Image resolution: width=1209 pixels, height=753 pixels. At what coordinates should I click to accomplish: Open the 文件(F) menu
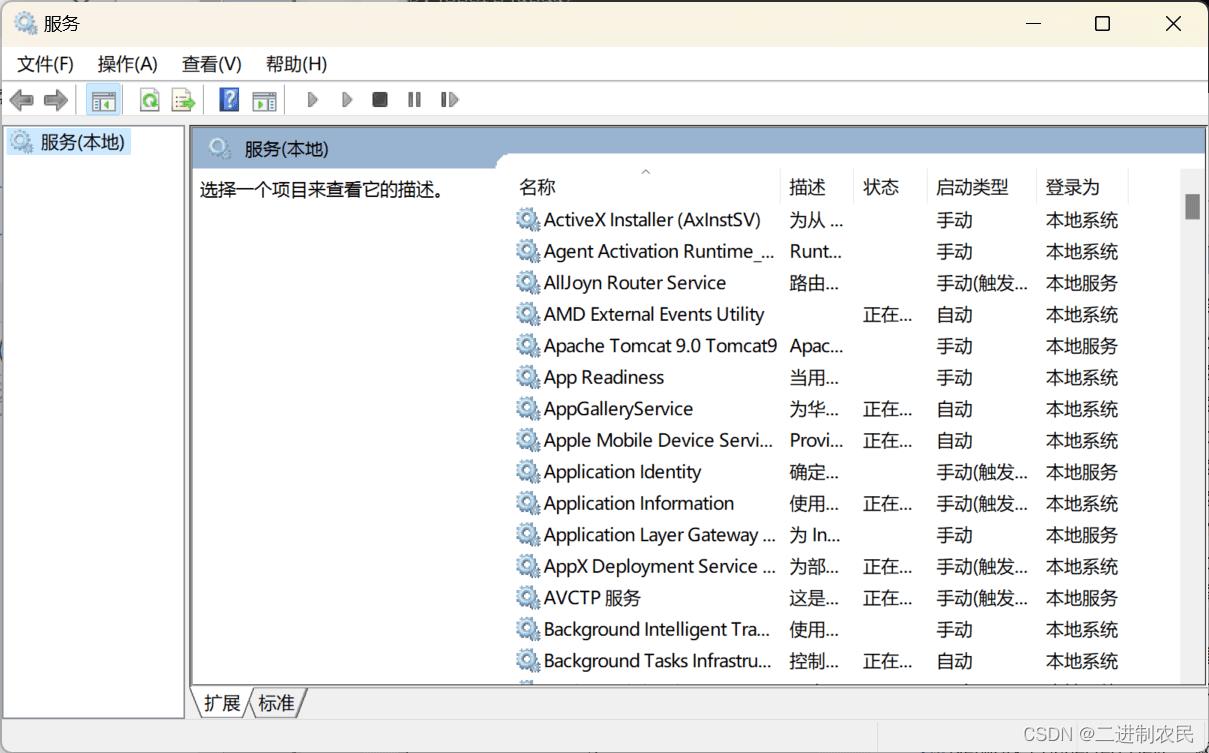tap(45, 64)
